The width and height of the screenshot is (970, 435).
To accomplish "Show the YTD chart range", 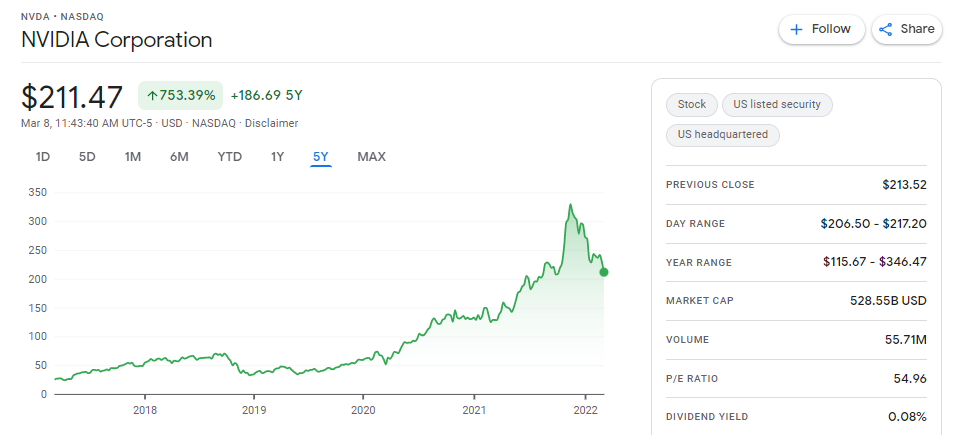I will coord(230,157).
